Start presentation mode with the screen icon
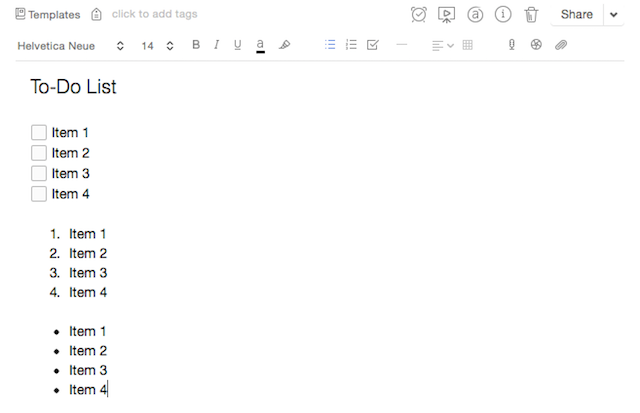640x413 pixels. click(x=447, y=15)
